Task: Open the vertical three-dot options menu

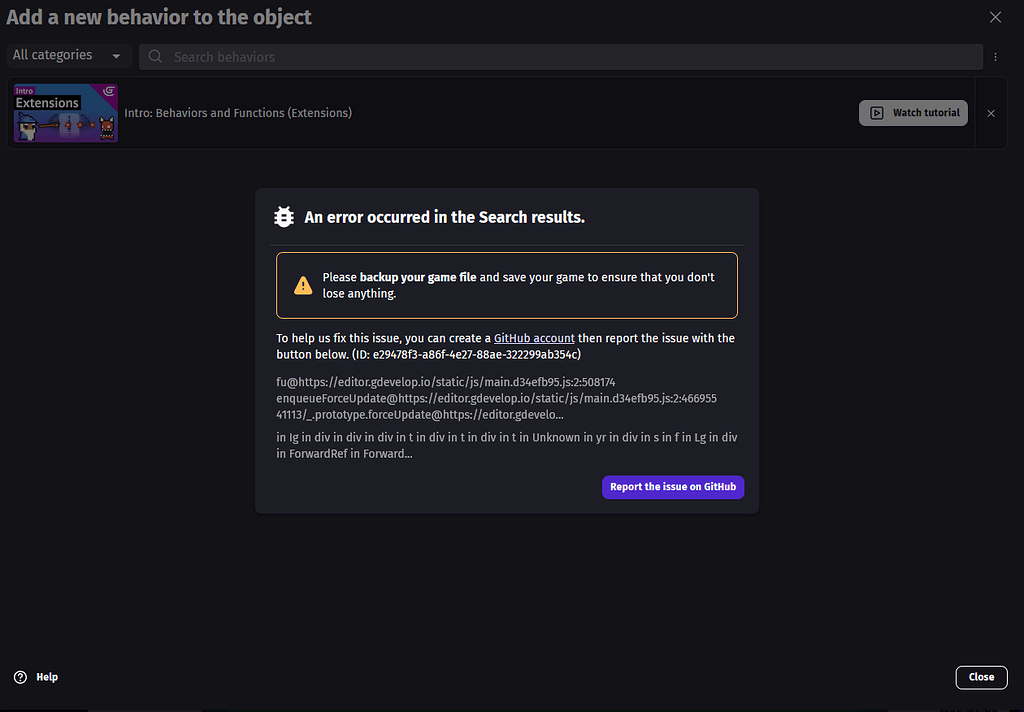Action: 996,57
